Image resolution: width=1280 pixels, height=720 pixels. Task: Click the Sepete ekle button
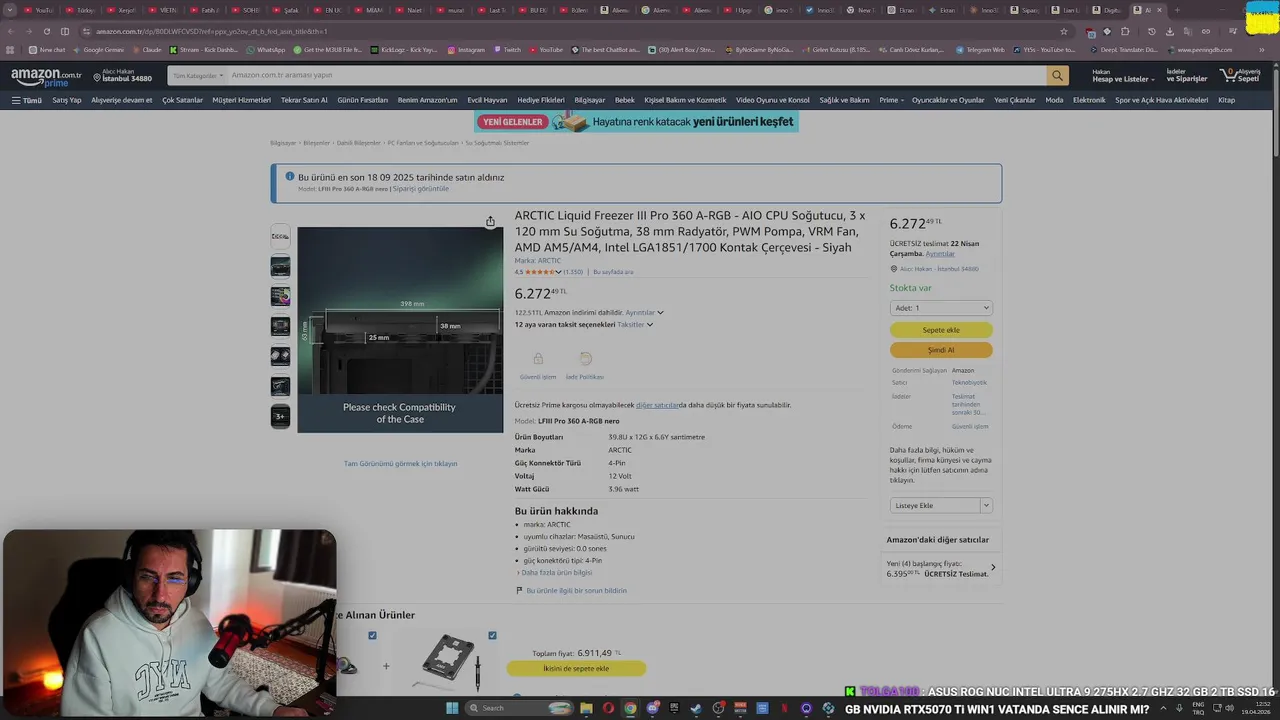click(941, 330)
